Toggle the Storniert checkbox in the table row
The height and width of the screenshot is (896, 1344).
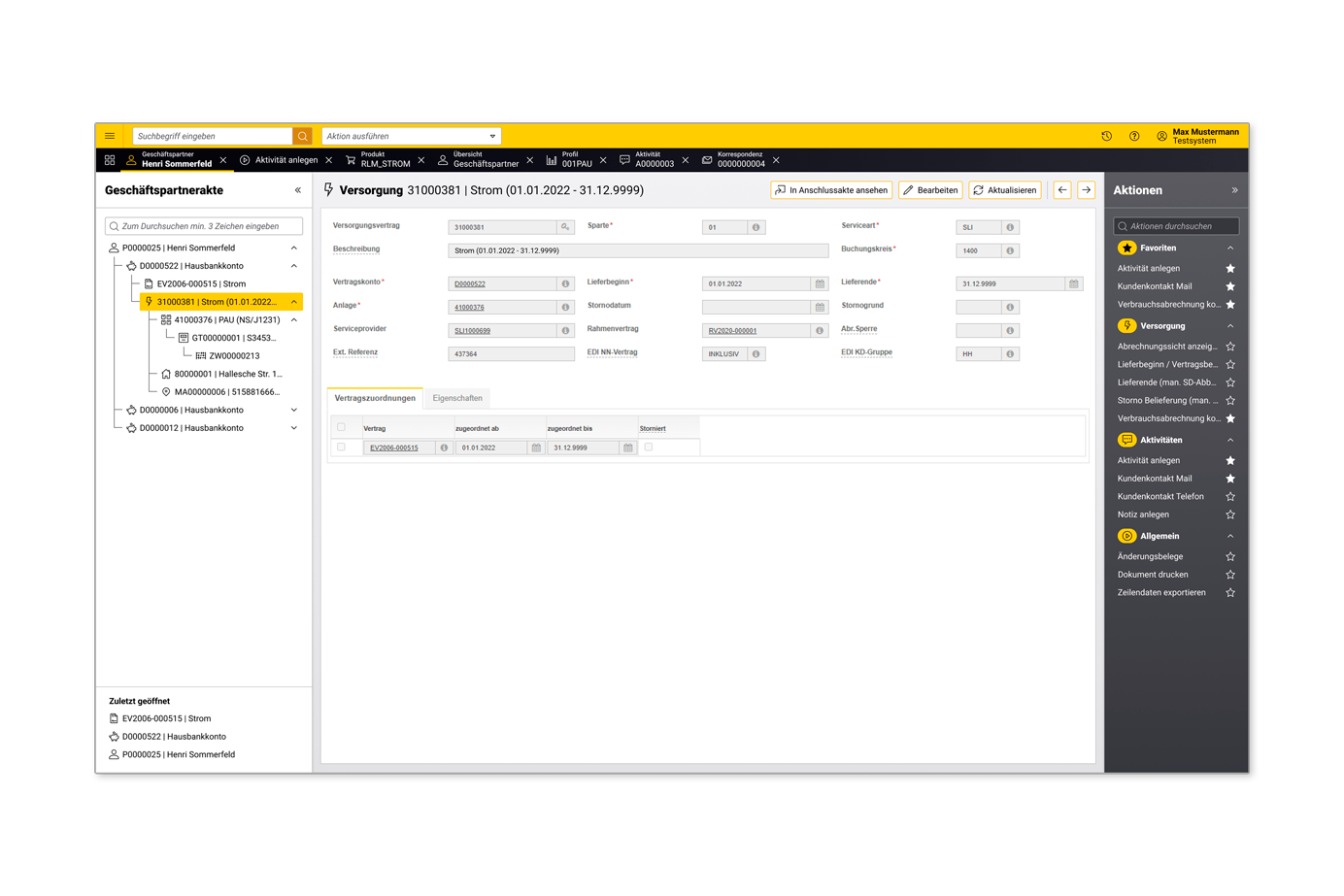649,448
